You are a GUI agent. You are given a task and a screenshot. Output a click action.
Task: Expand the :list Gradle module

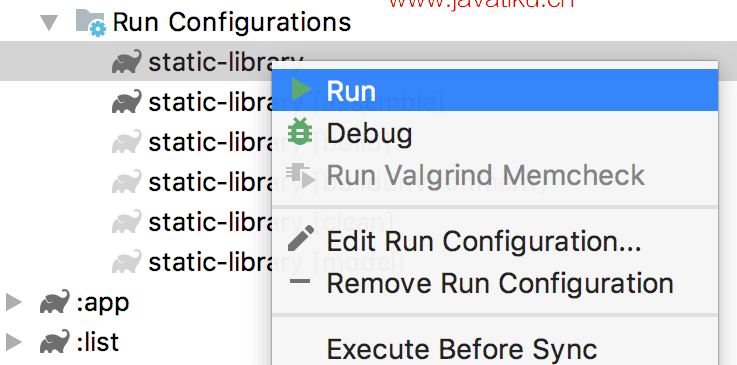click(13, 342)
